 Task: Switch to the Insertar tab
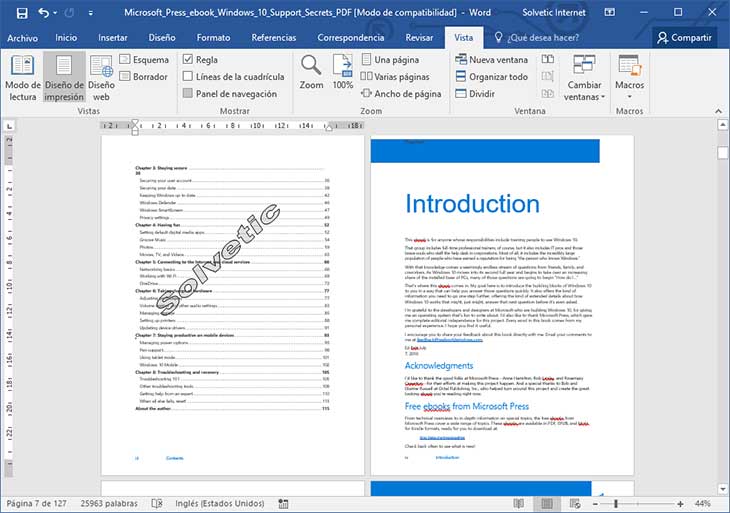(113, 38)
